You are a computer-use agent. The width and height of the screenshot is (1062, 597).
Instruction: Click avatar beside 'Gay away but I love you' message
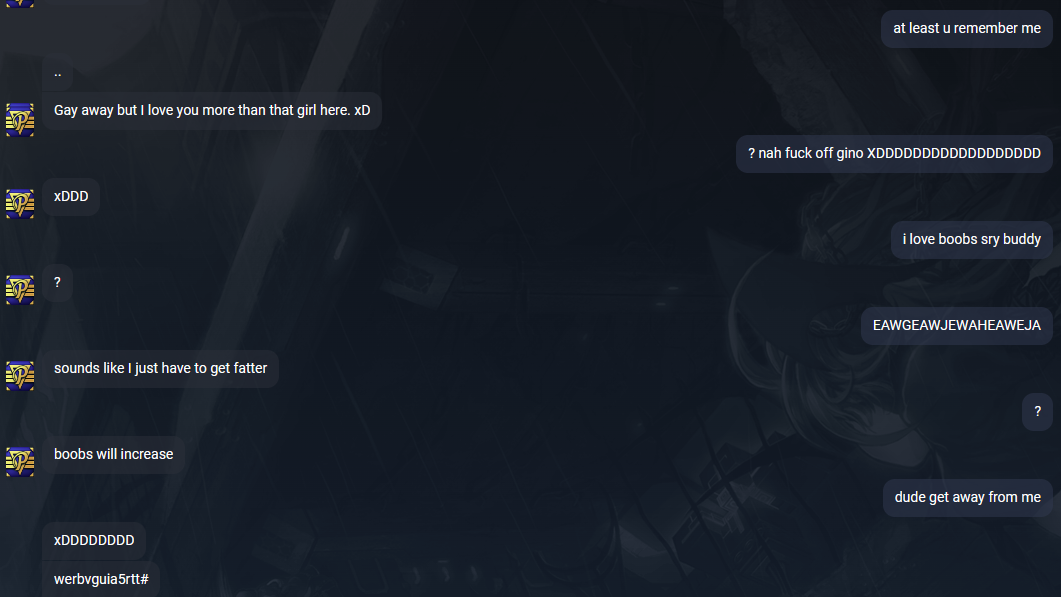[20, 120]
